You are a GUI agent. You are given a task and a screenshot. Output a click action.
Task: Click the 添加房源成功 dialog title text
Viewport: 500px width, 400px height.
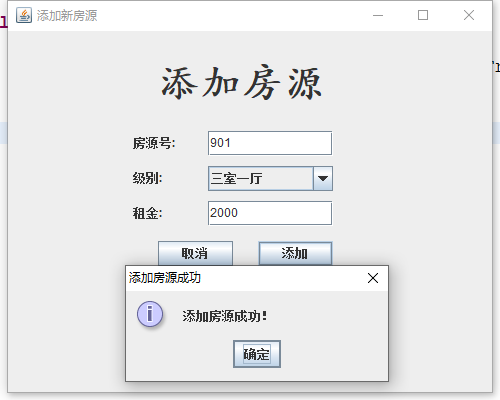point(165,278)
